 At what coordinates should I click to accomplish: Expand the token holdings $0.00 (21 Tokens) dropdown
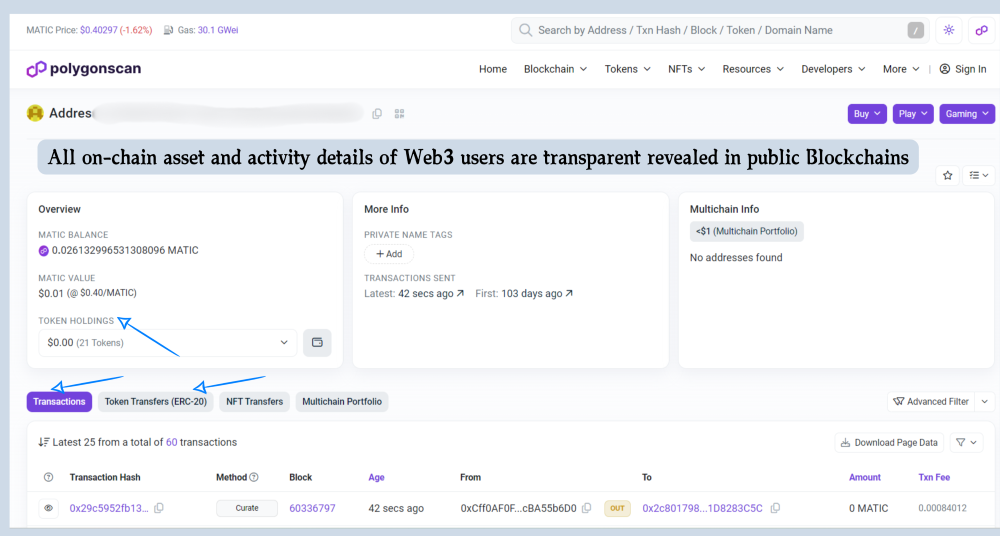[x=168, y=343]
